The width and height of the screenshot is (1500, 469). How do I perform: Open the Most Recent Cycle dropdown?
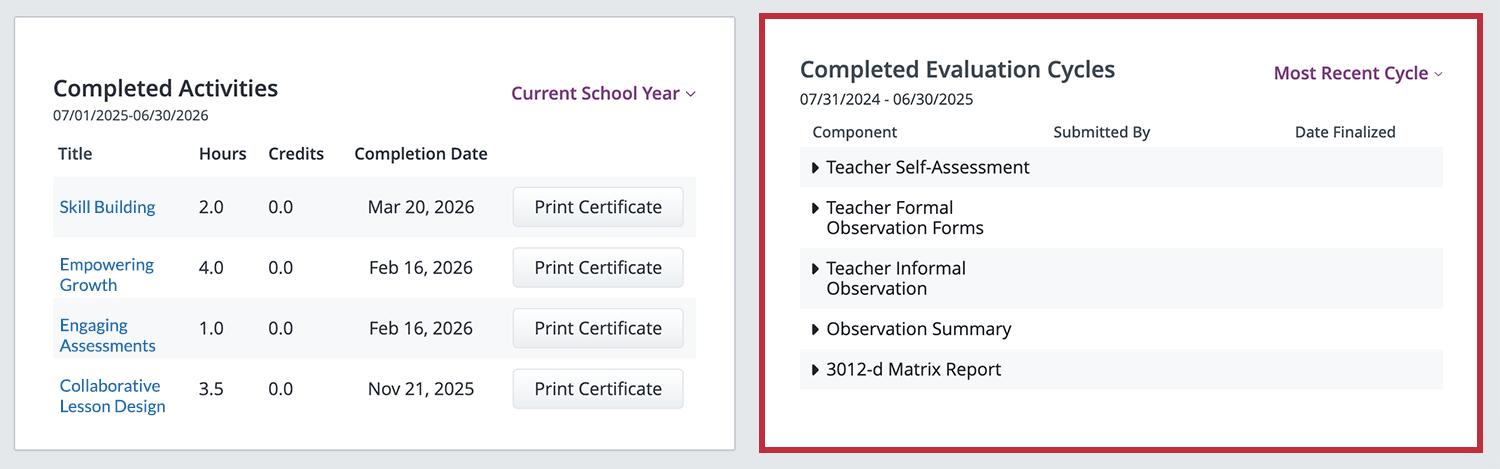[x=1357, y=73]
